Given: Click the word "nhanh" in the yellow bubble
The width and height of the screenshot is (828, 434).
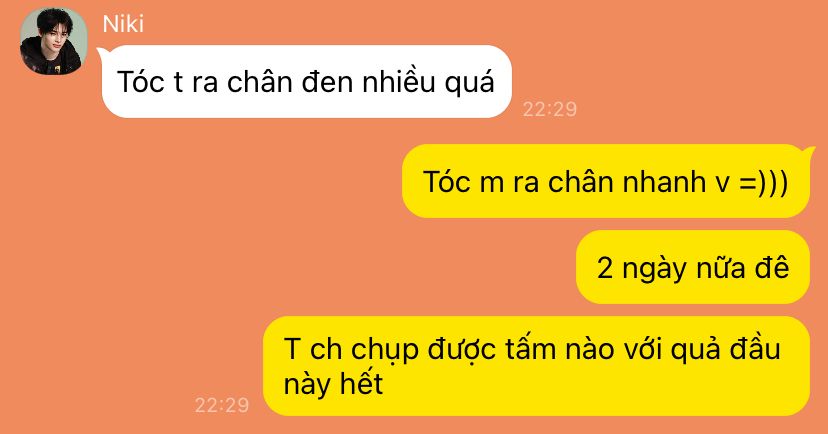Looking at the screenshot, I should pyautogui.click(x=664, y=182).
